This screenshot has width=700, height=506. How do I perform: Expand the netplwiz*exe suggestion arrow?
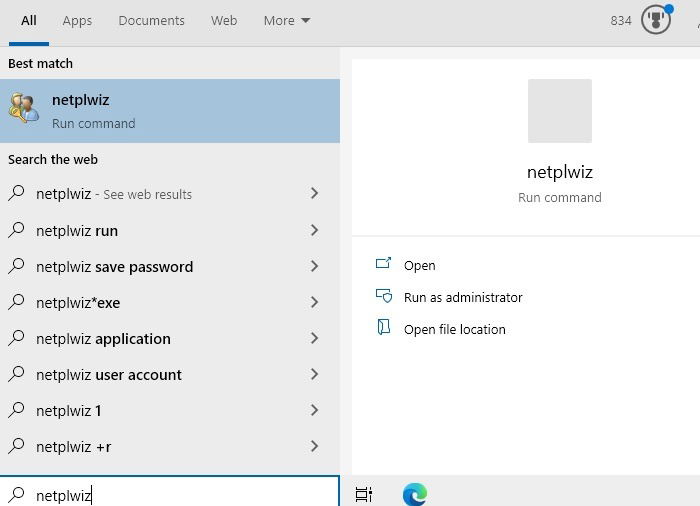point(314,302)
